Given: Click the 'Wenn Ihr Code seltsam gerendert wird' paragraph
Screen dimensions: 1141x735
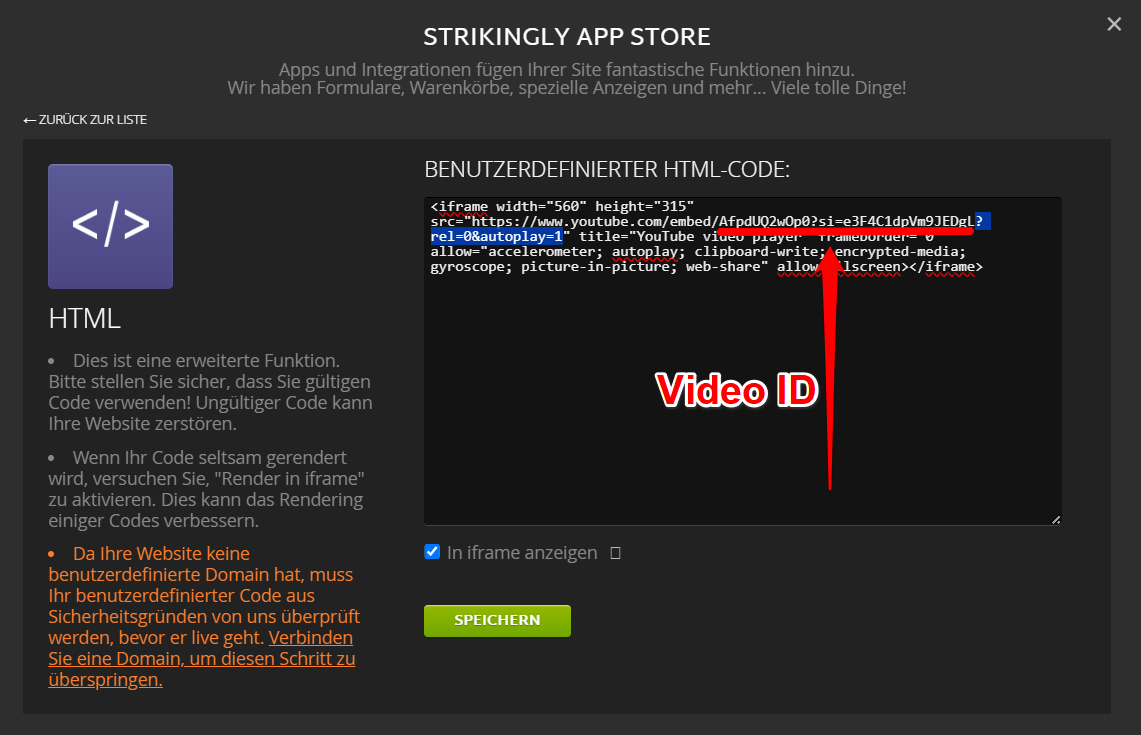Looking at the screenshot, I should pos(207,489).
